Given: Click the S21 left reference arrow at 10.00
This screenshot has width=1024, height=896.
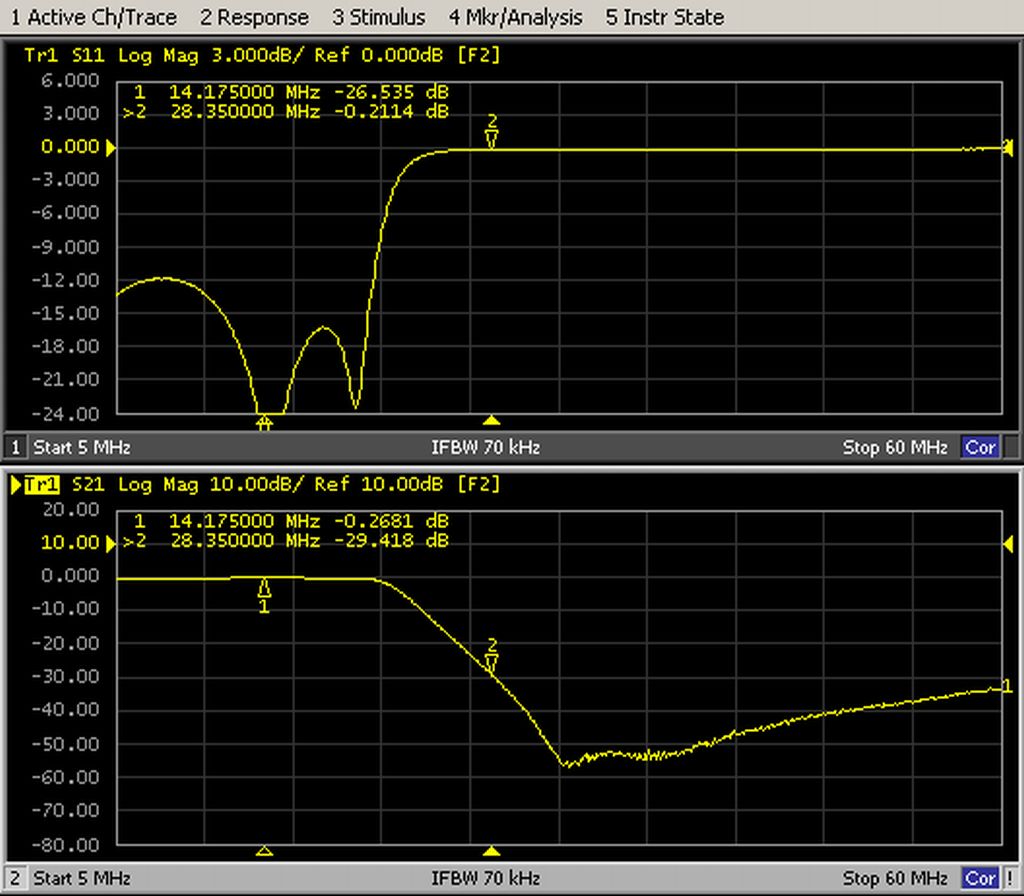Looking at the screenshot, I should pos(111,543).
